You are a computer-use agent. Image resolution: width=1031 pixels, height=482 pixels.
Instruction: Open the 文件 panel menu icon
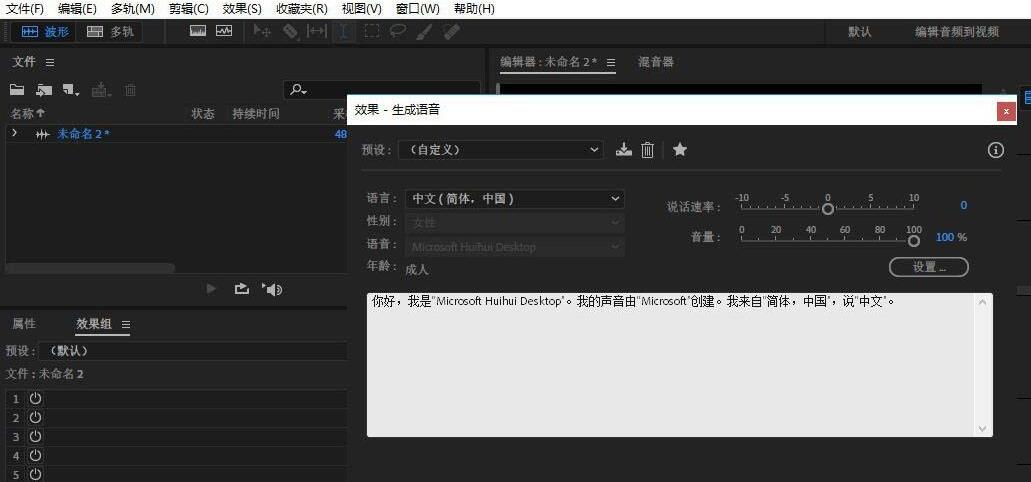pyautogui.click(x=50, y=62)
